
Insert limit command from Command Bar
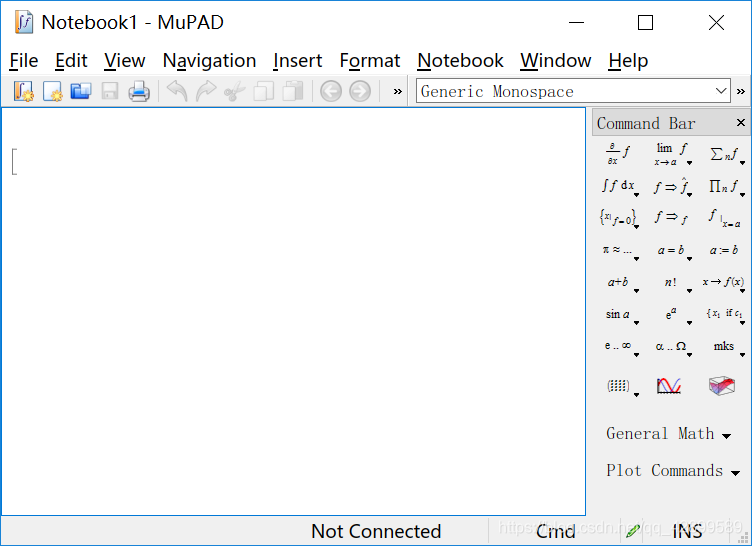pos(671,154)
